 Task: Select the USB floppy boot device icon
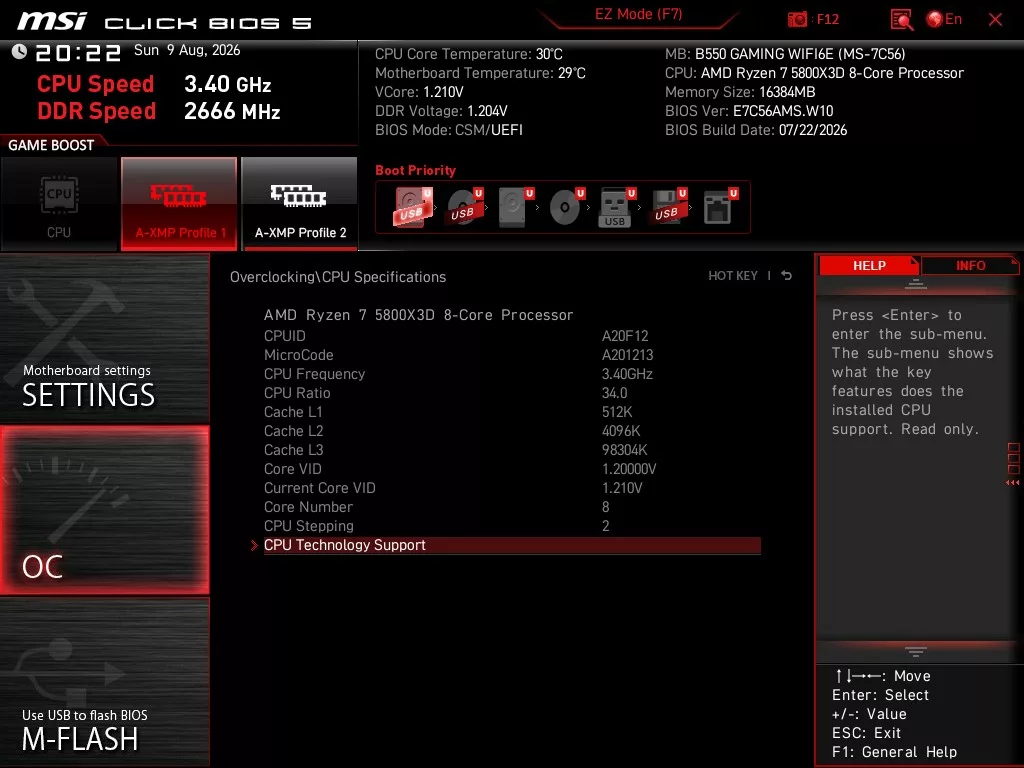(x=668, y=207)
